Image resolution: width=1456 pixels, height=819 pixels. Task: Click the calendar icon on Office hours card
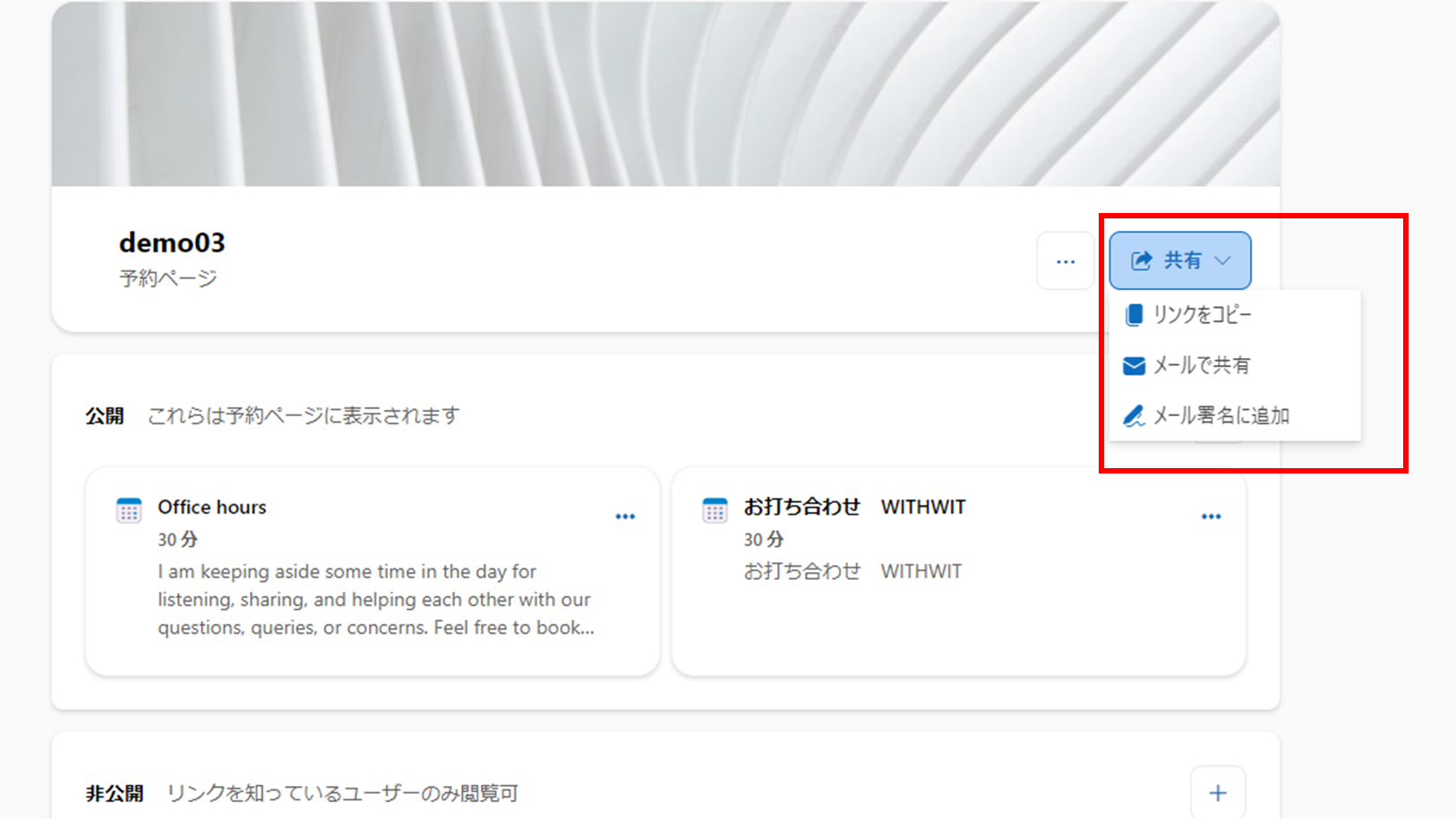point(129,510)
